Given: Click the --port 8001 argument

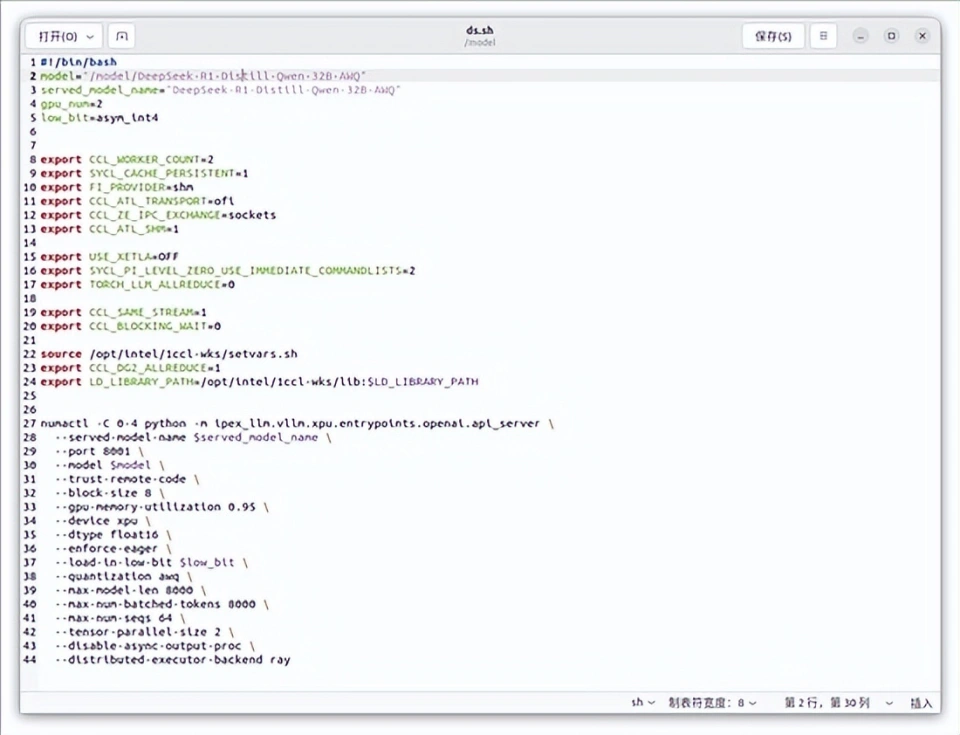Looking at the screenshot, I should 99,451.
